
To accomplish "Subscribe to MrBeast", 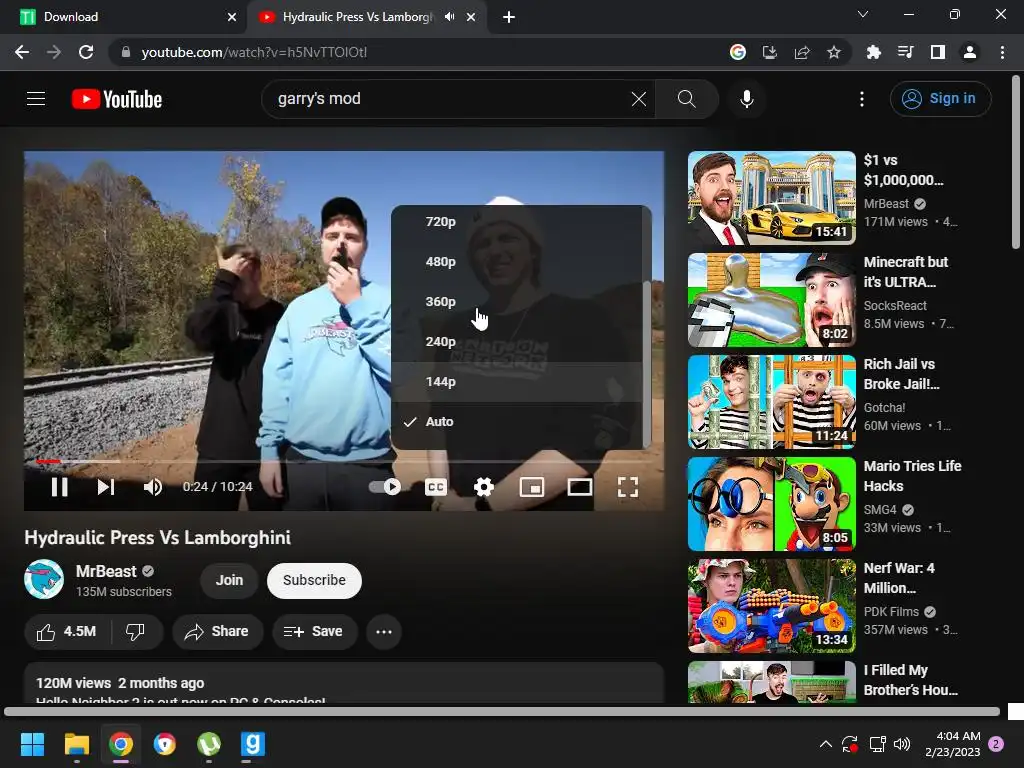I will 314,580.
